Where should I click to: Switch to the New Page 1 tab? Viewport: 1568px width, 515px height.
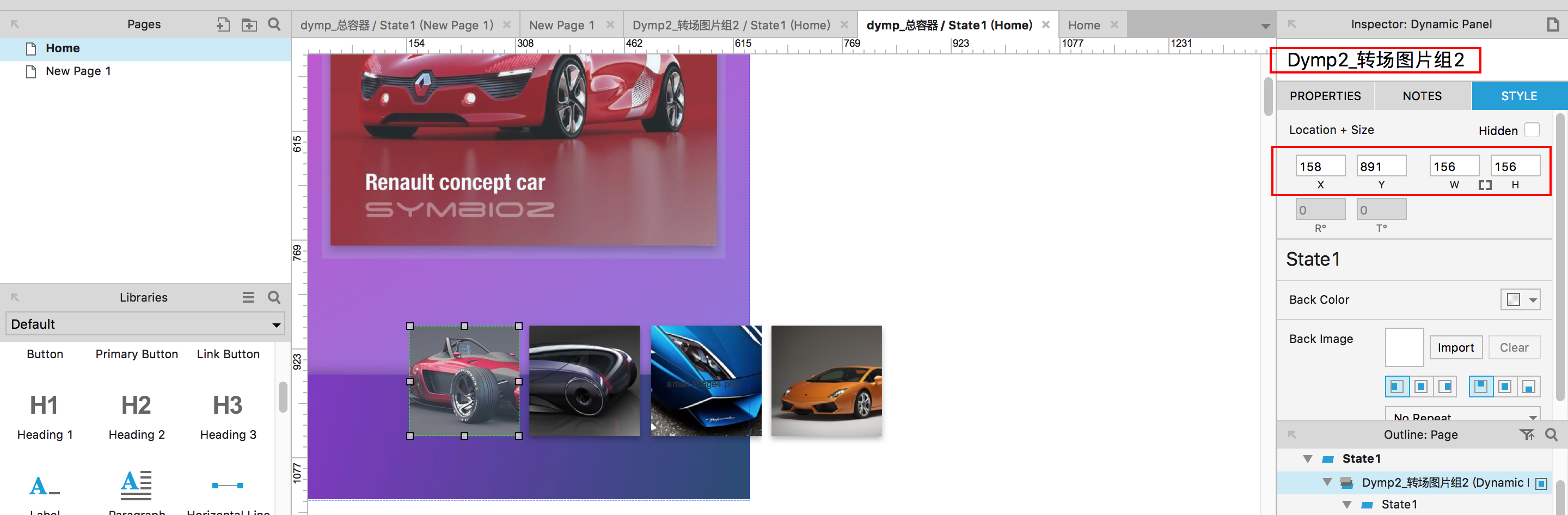coord(561,25)
